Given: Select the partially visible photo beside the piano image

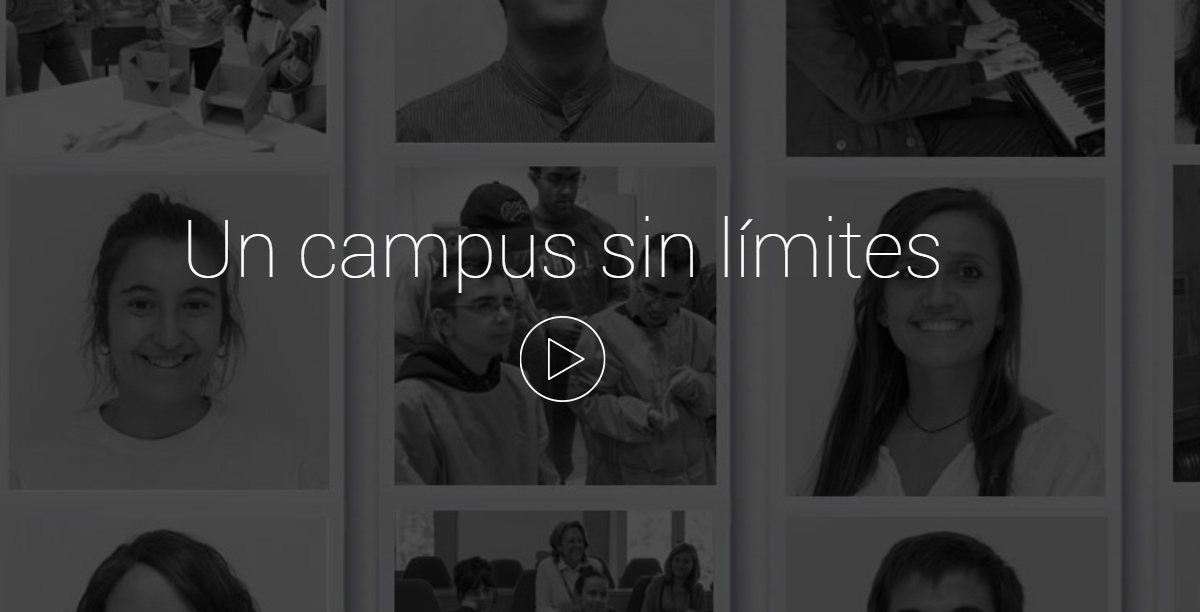Looking at the screenshot, I should pos(1187,71).
